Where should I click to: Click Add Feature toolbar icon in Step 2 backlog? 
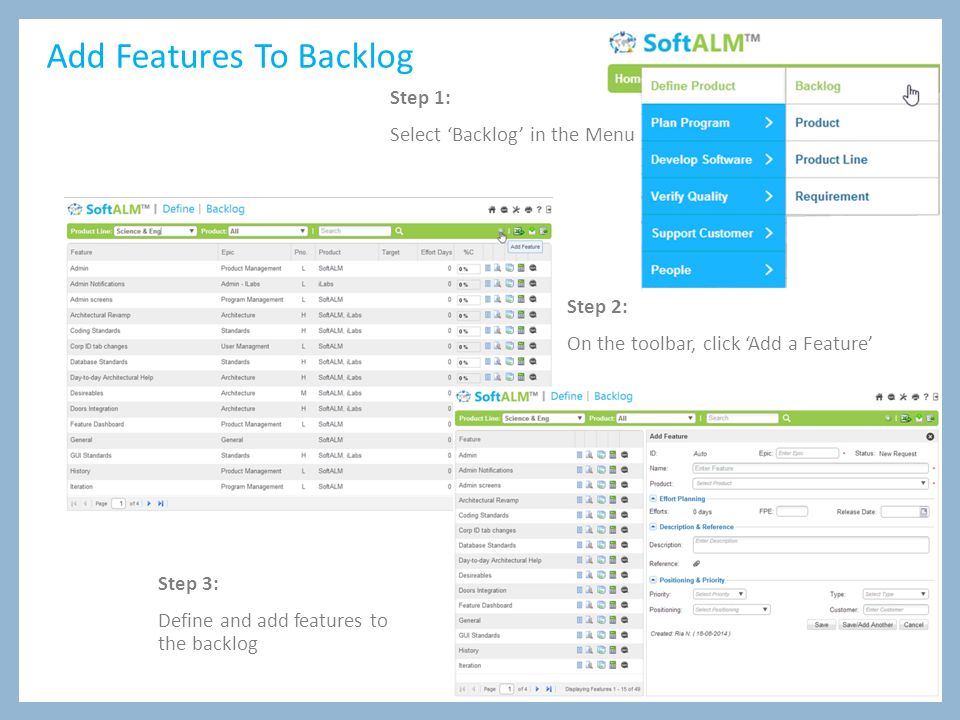(x=500, y=231)
